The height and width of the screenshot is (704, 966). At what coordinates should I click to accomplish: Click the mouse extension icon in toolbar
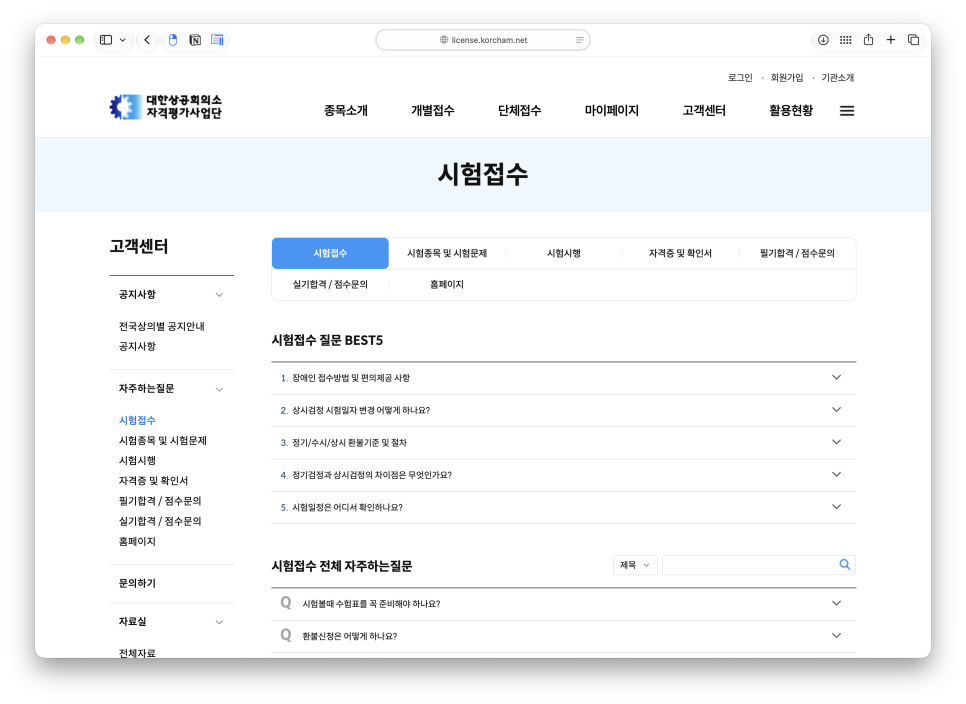(173, 40)
